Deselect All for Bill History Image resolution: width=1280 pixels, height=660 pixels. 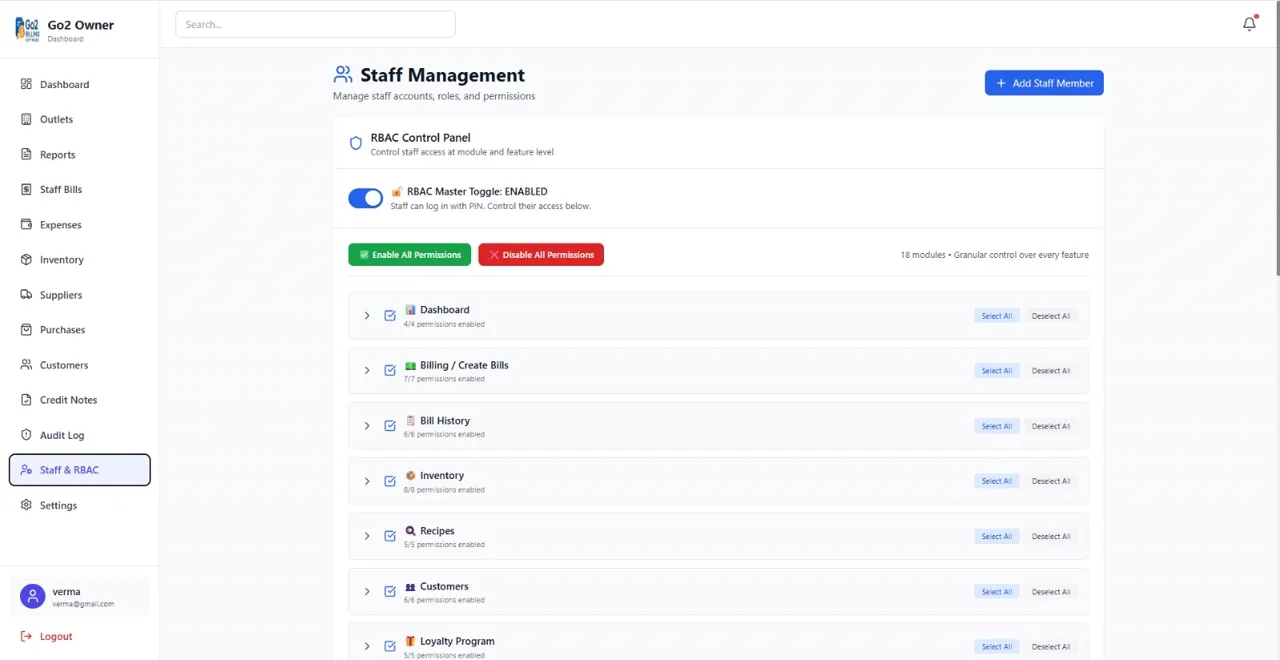pos(1051,426)
